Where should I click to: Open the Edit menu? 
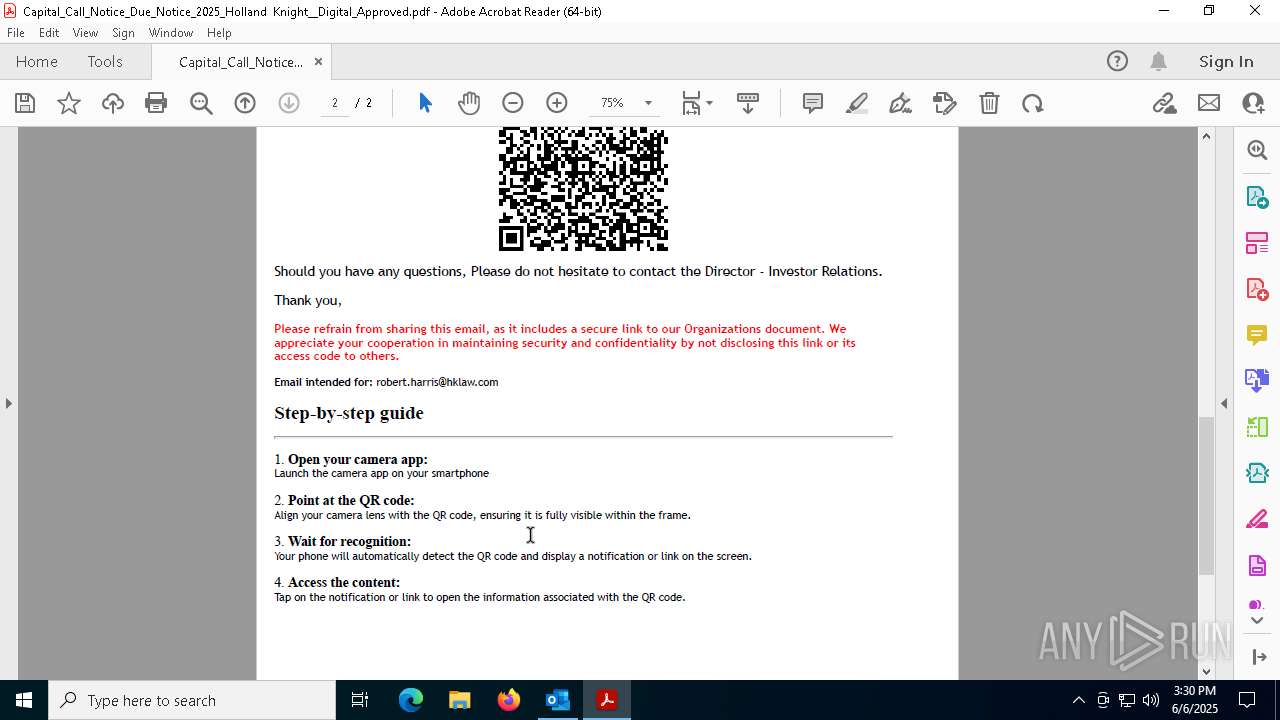tap(49, 33)
